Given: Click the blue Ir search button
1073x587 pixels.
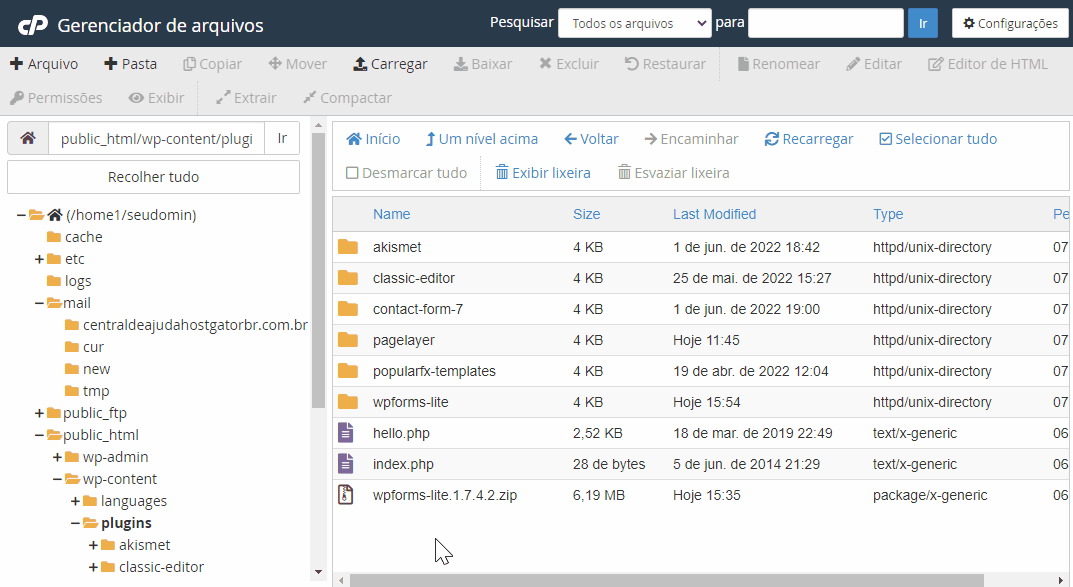Looking at the screenshot, I should click(922, 23).
